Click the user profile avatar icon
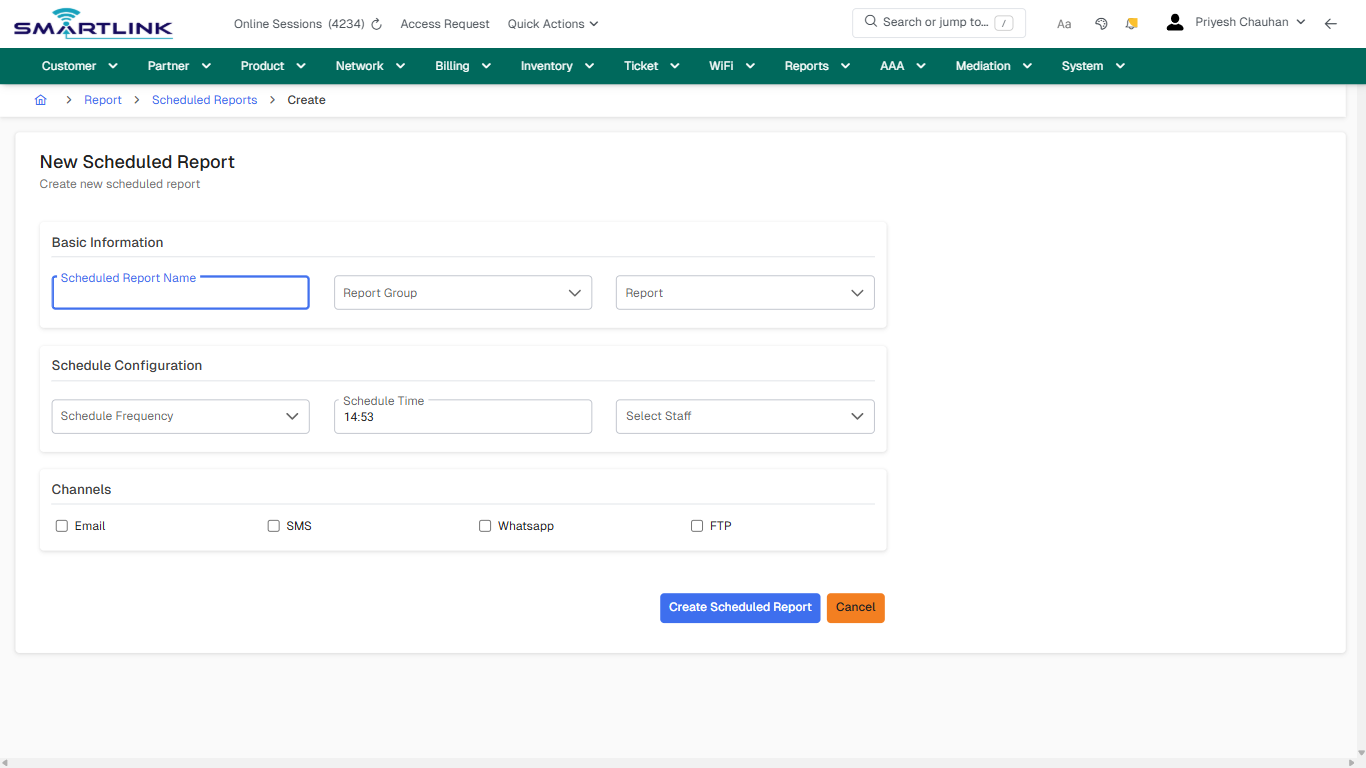Screen dimensions: 1366x768 [1174, 21]
